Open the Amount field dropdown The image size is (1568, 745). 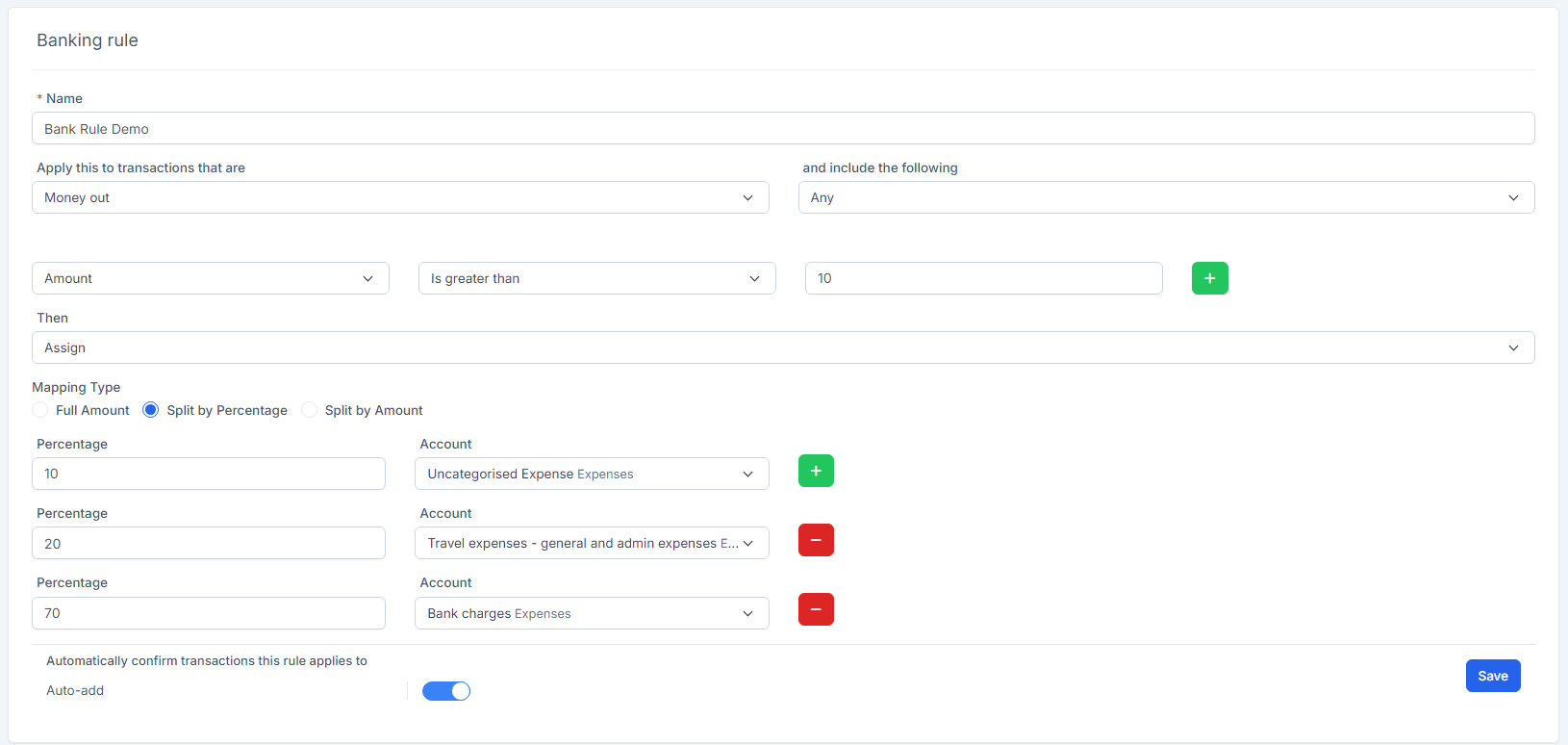[x=210, y=278]
